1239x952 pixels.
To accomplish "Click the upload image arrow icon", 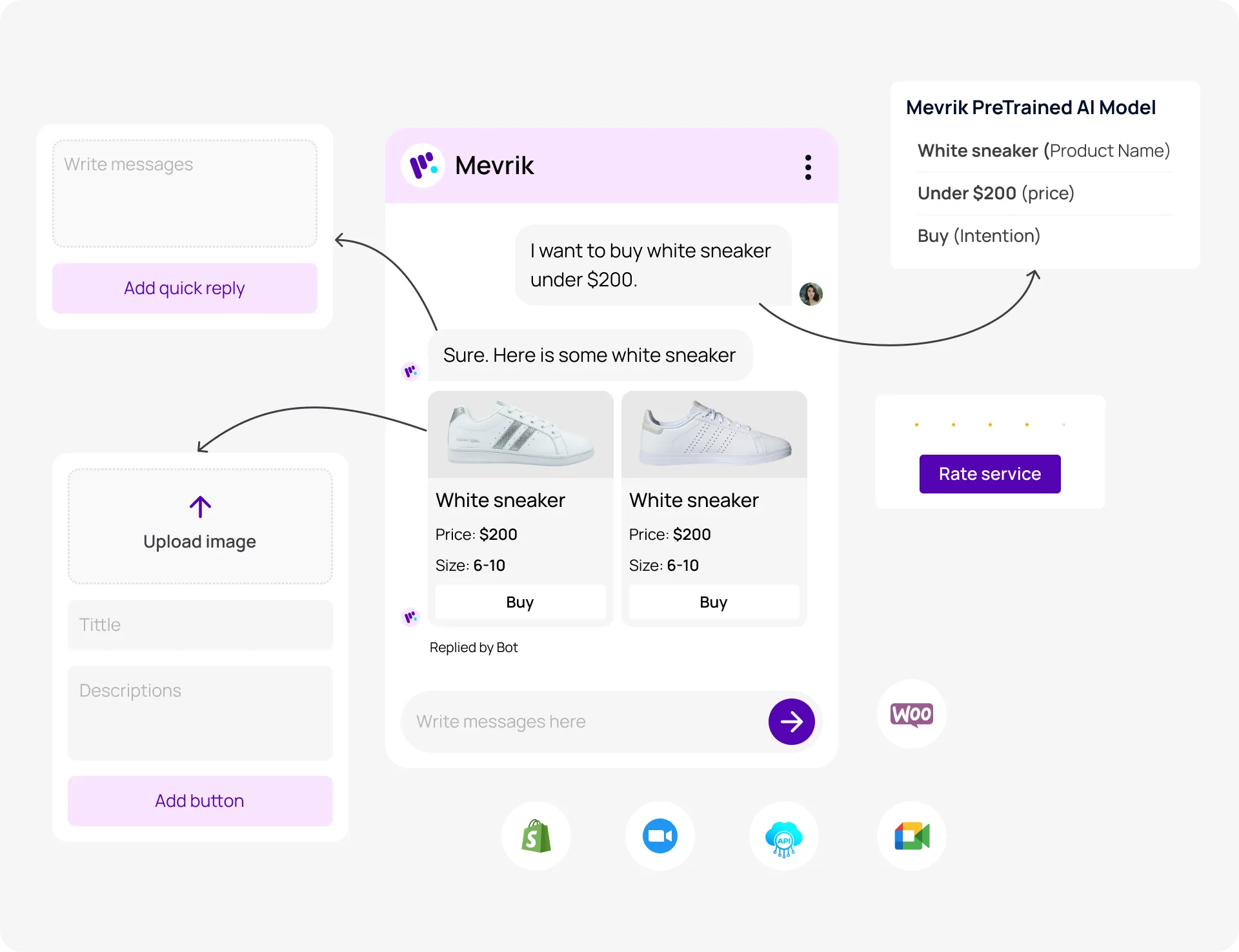I will (x=200, y=507).
